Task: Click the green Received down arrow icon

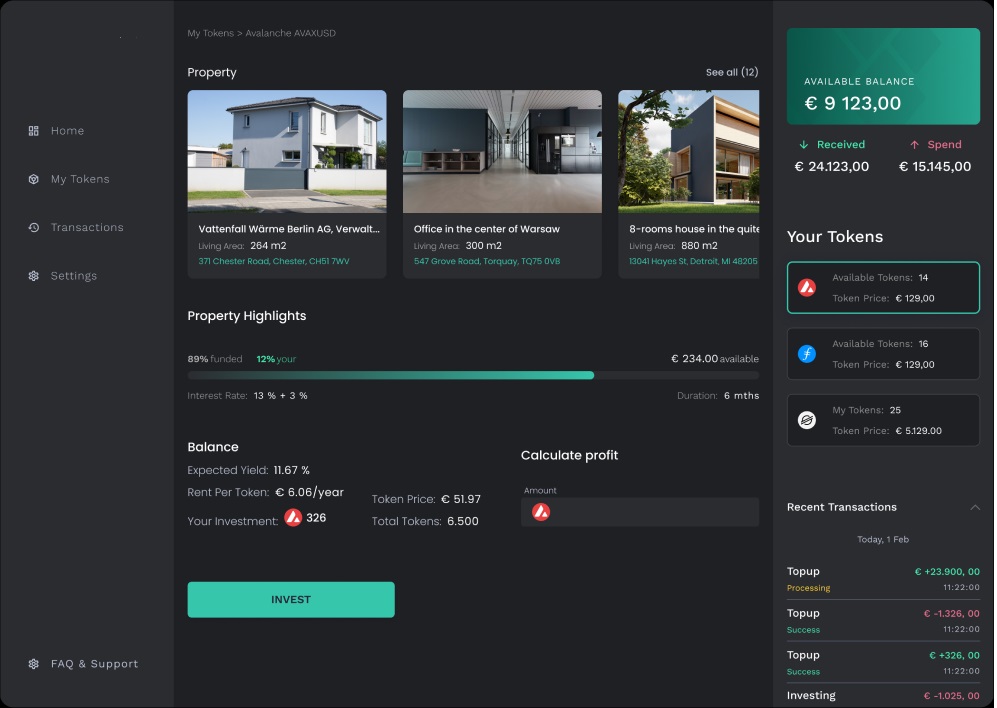Action: [804, 144]
